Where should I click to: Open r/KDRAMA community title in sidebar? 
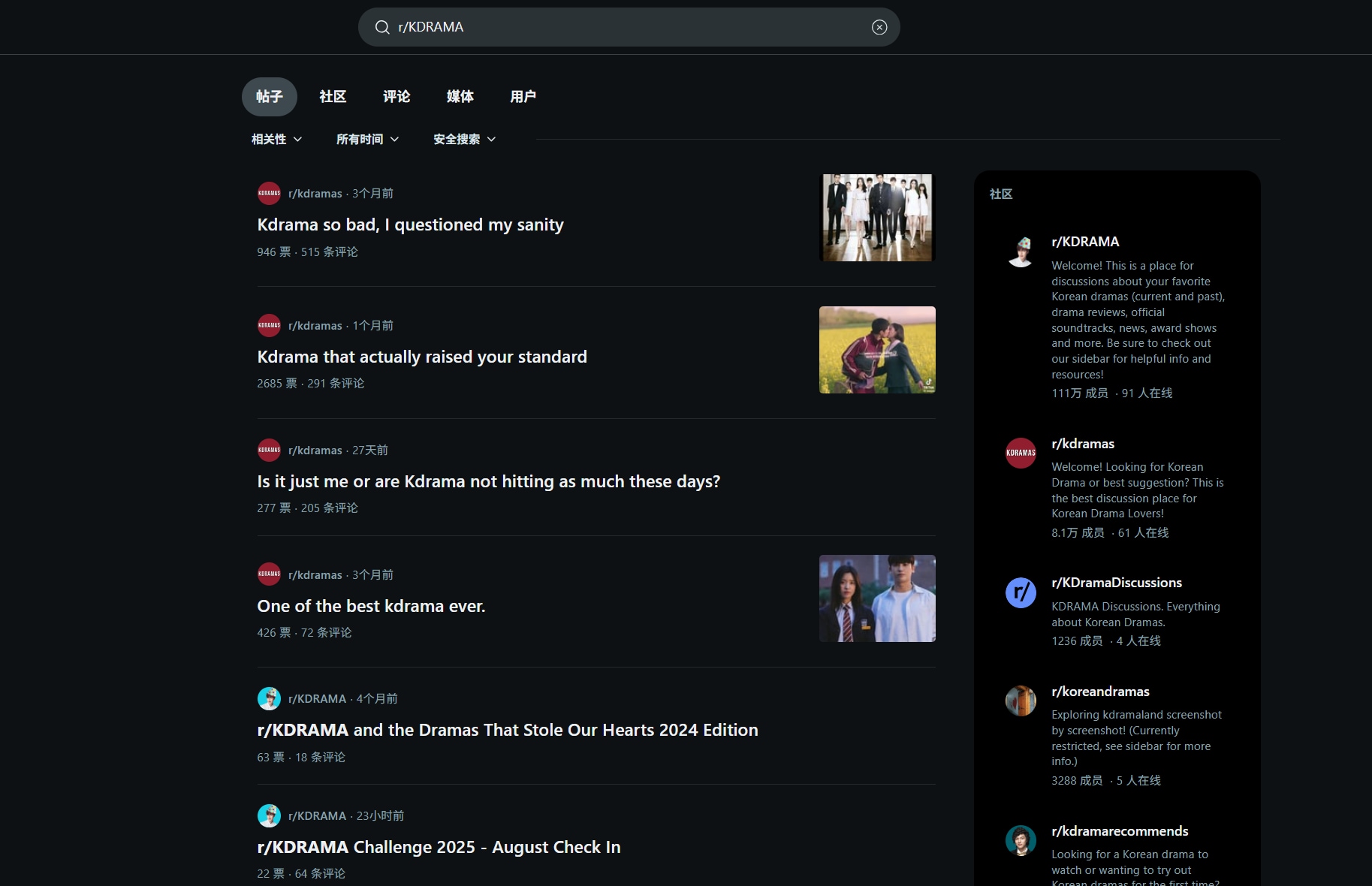pyautogui.click(x=1085, y=242)
